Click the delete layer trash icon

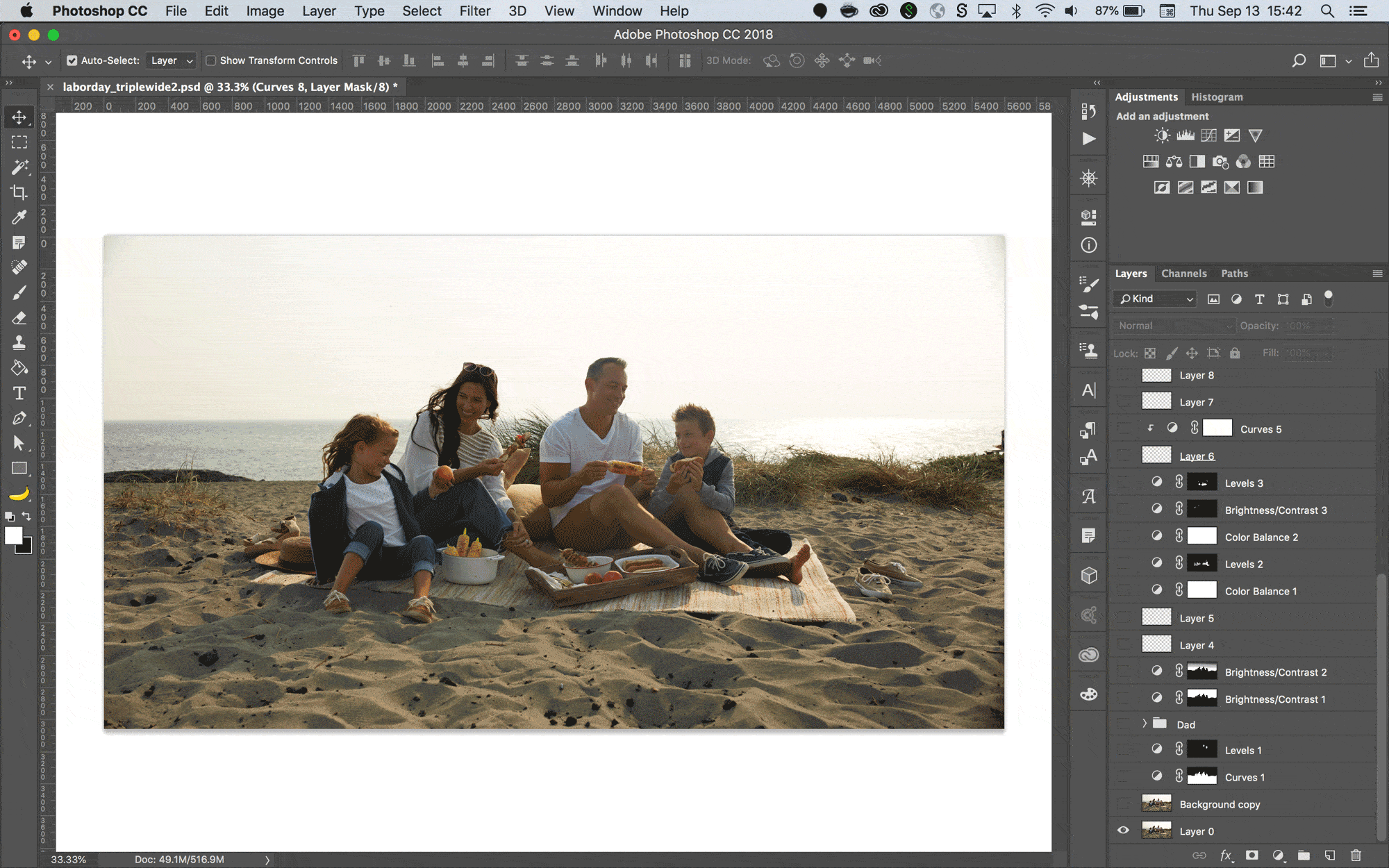point(1356,855)
